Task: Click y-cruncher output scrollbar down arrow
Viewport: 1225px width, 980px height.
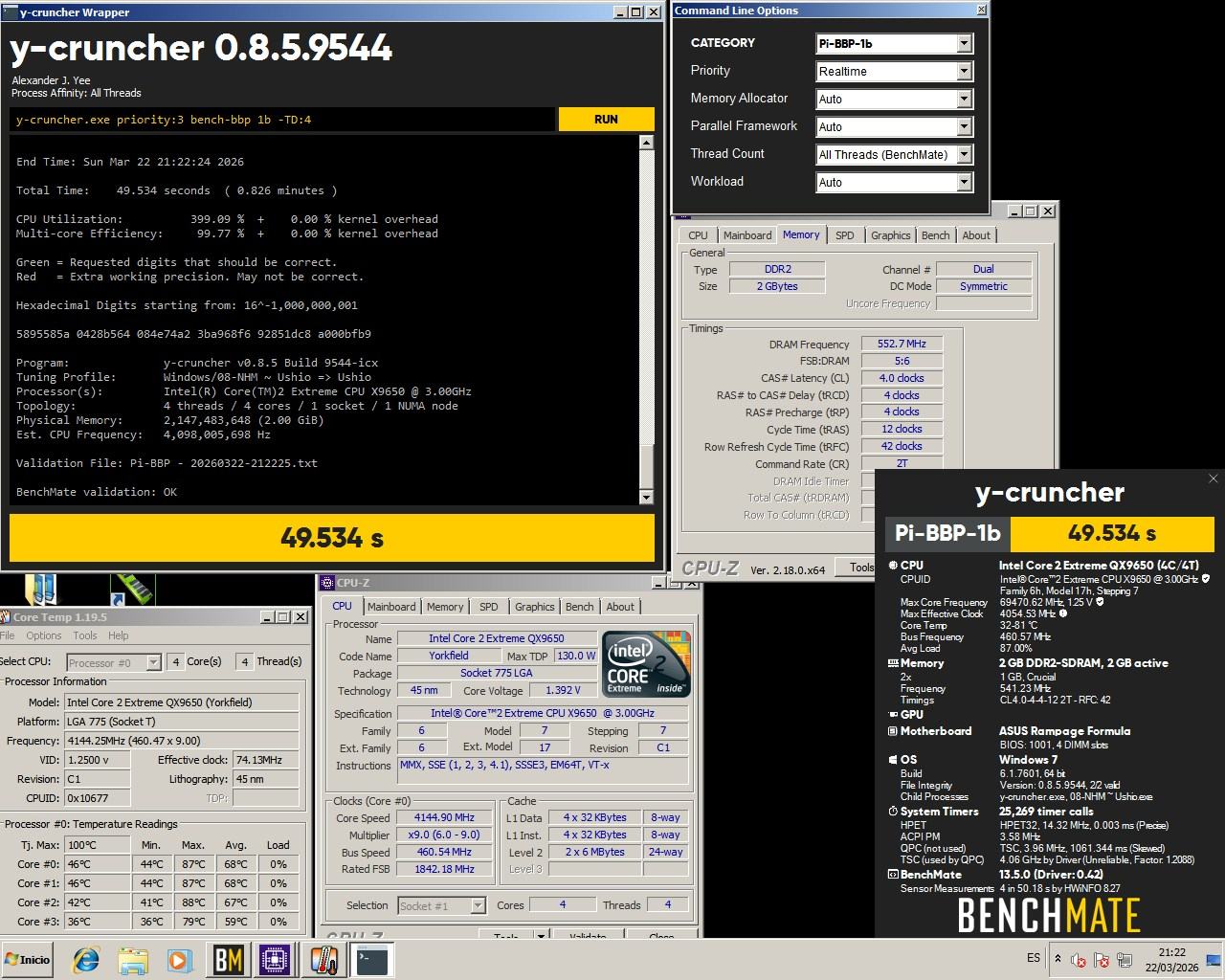Action: click(646, 497)
